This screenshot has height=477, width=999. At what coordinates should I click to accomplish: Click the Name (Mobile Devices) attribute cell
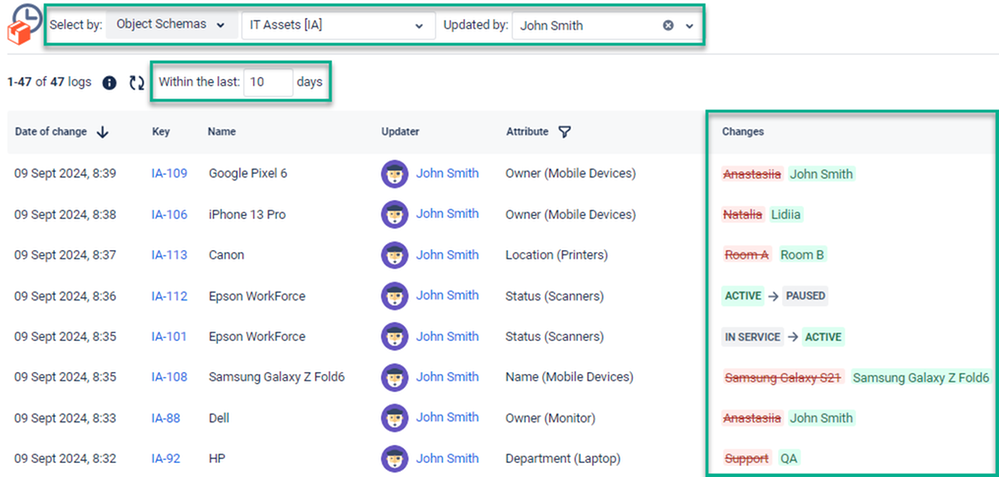coord(569,378)
